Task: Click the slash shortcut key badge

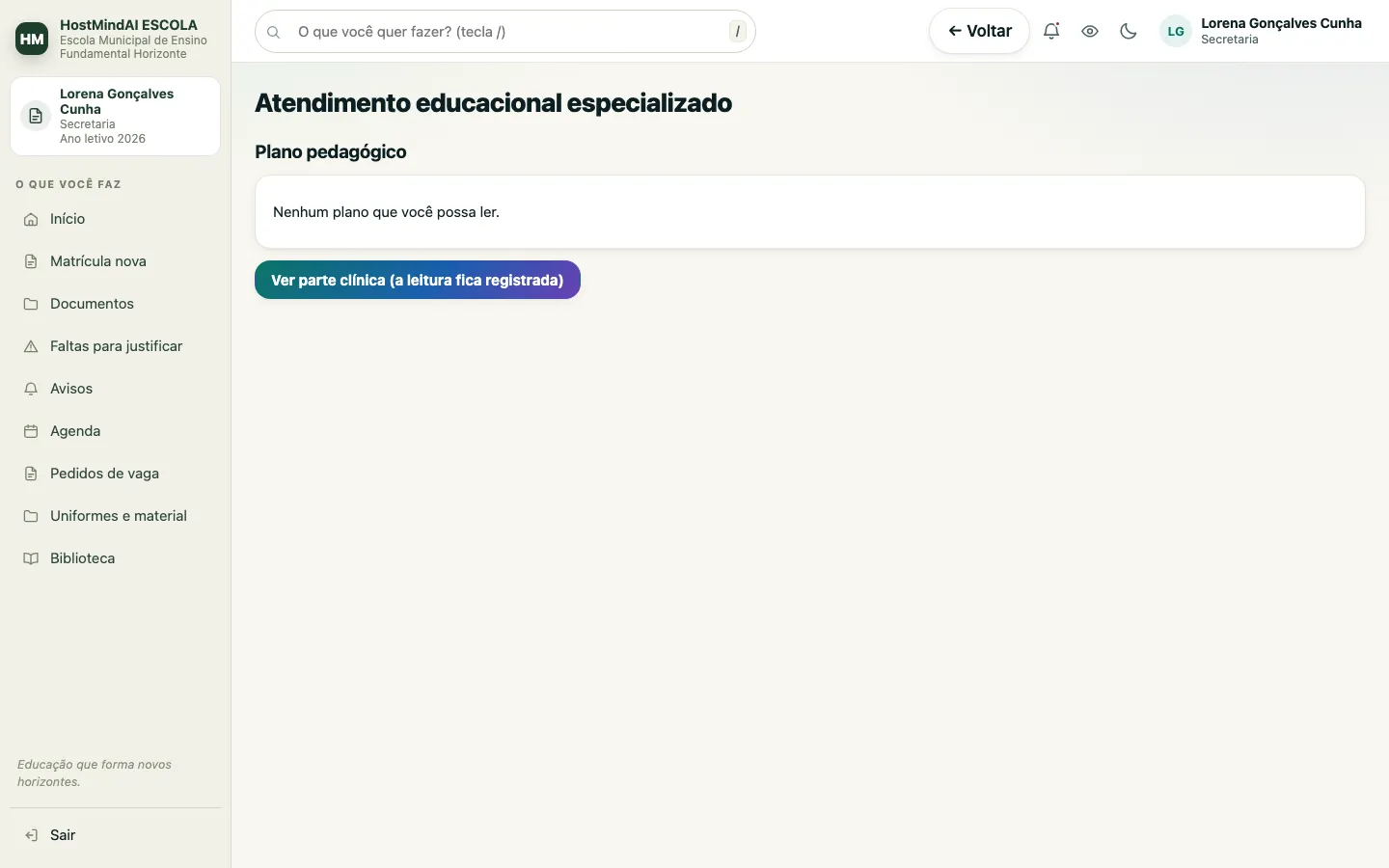Action: pos(738,31)
